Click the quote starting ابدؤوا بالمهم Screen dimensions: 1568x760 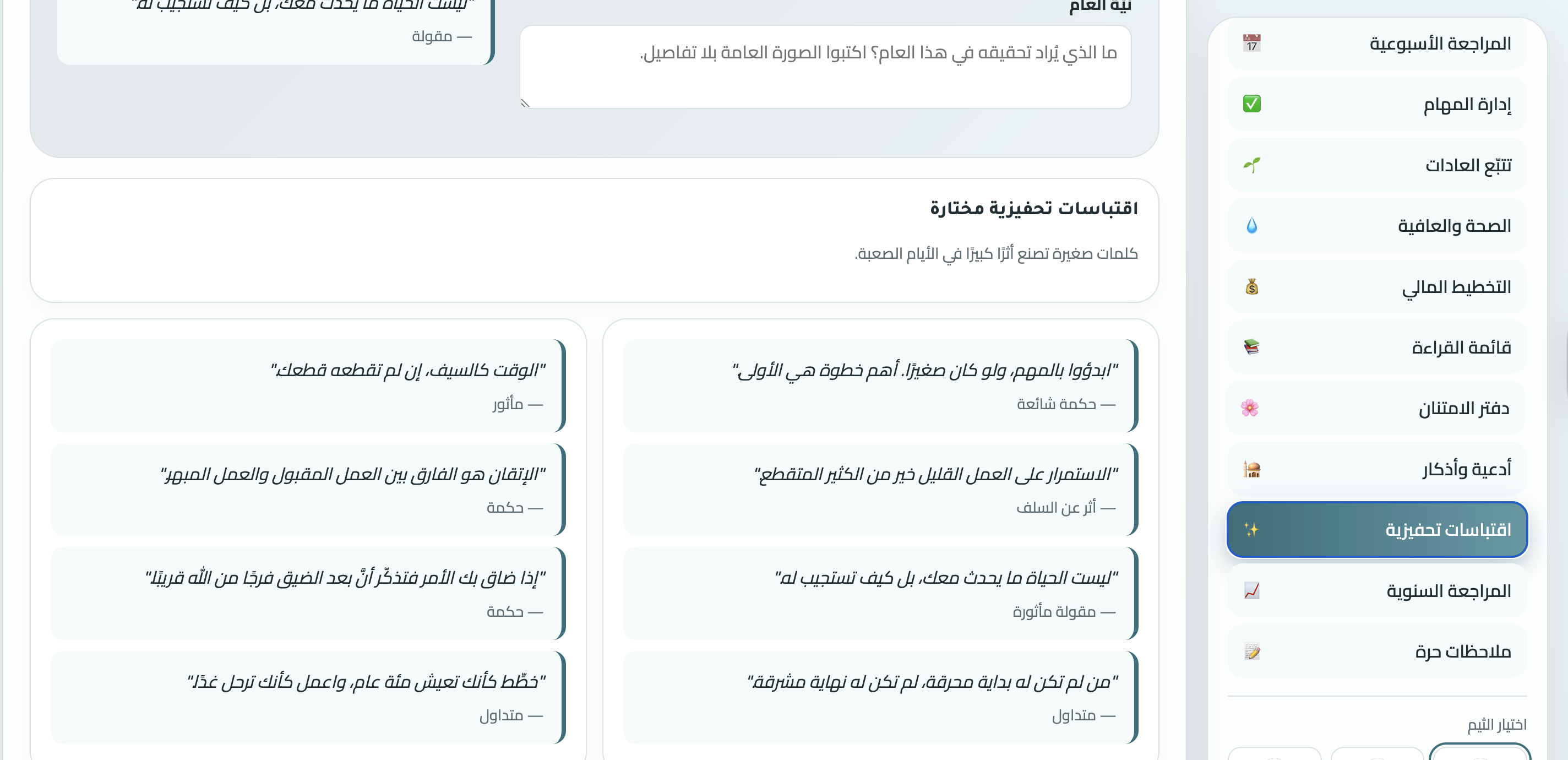click(x=880, y=386)
